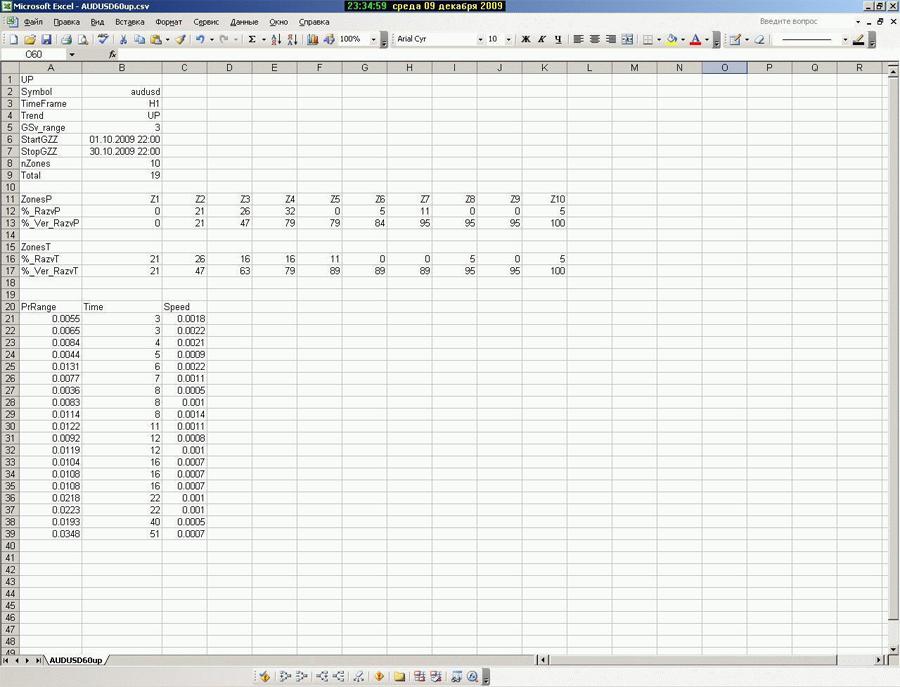Screen dimensions: 900x687
Task: Open the font size 10 dropdown
Action: coord(509,39)
